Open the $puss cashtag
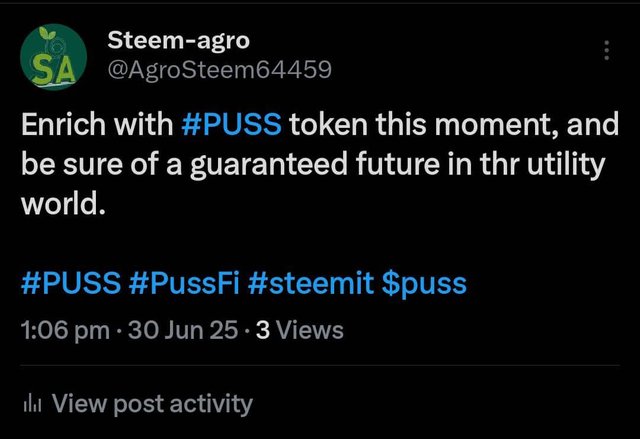Image resolution: width=640 pixels, height=439 pixels. point(424,284)
